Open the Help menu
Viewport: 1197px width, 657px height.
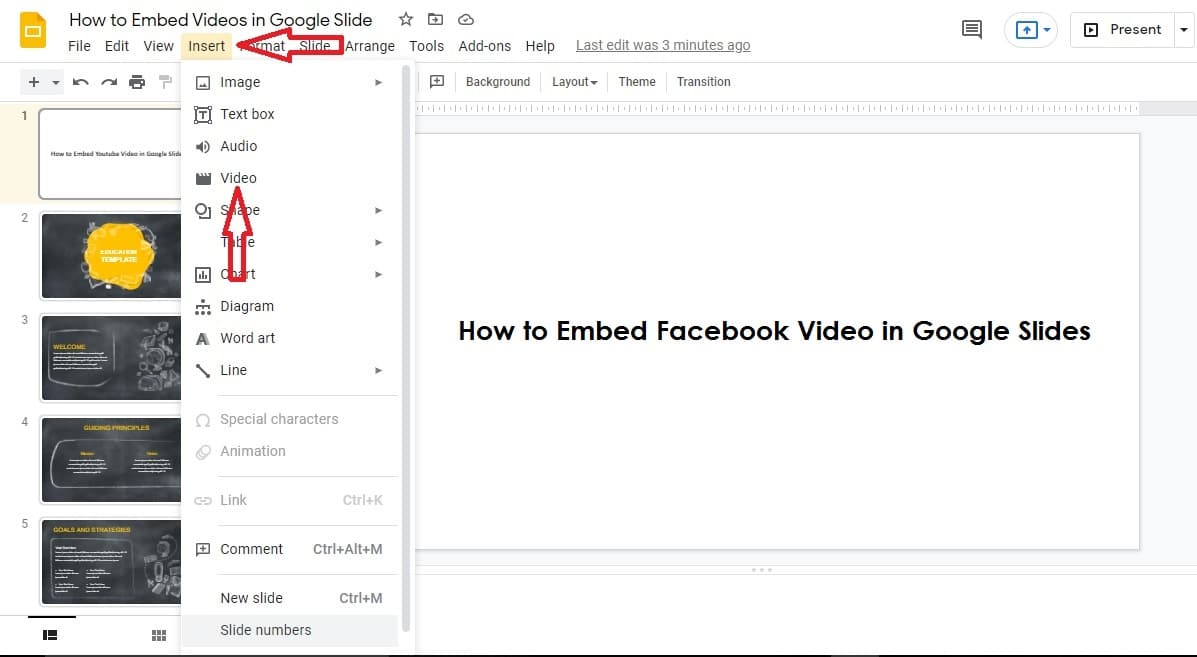540,46
